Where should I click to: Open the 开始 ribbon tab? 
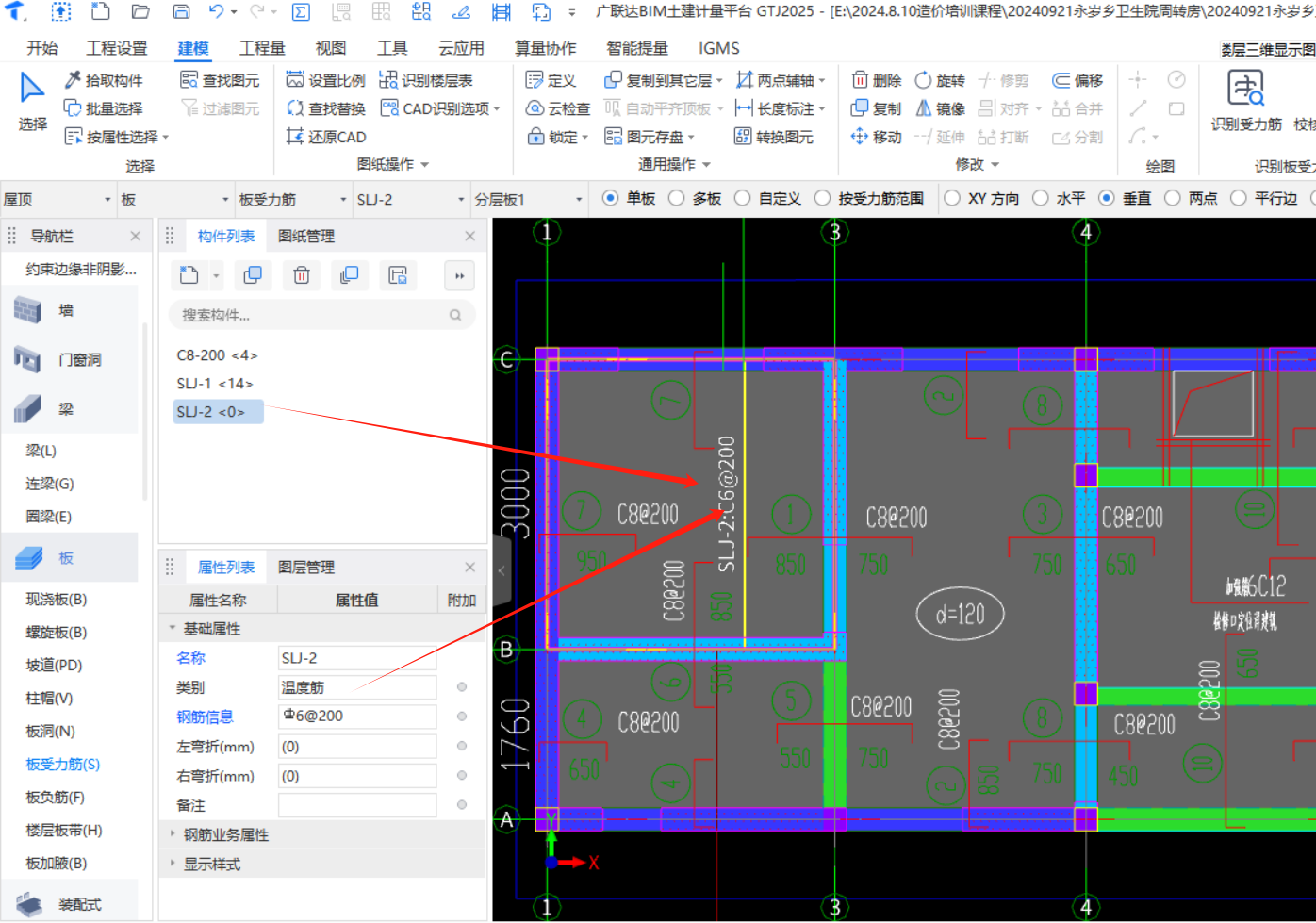[x=42, y=48]
